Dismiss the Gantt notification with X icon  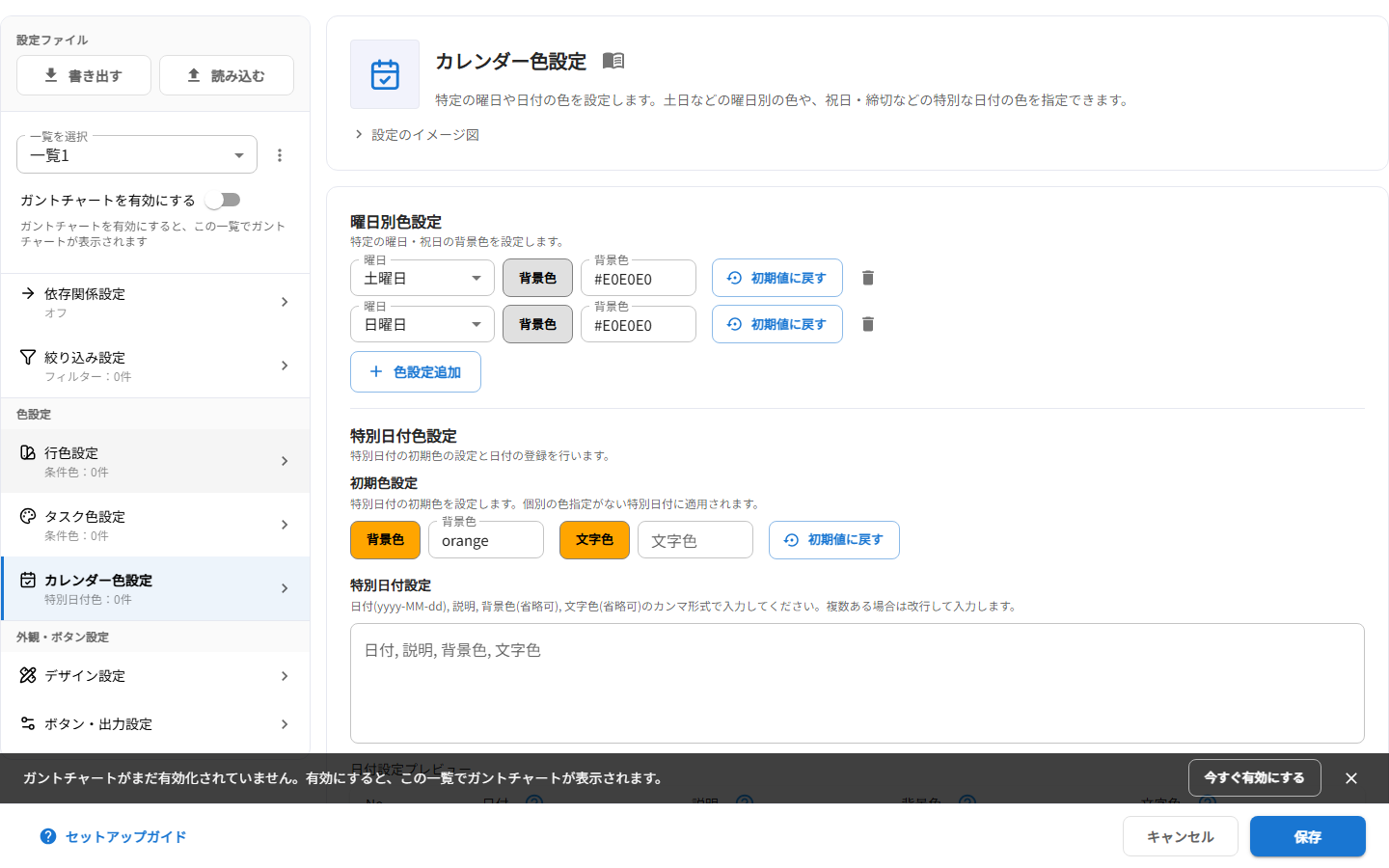pos(1351,778)
